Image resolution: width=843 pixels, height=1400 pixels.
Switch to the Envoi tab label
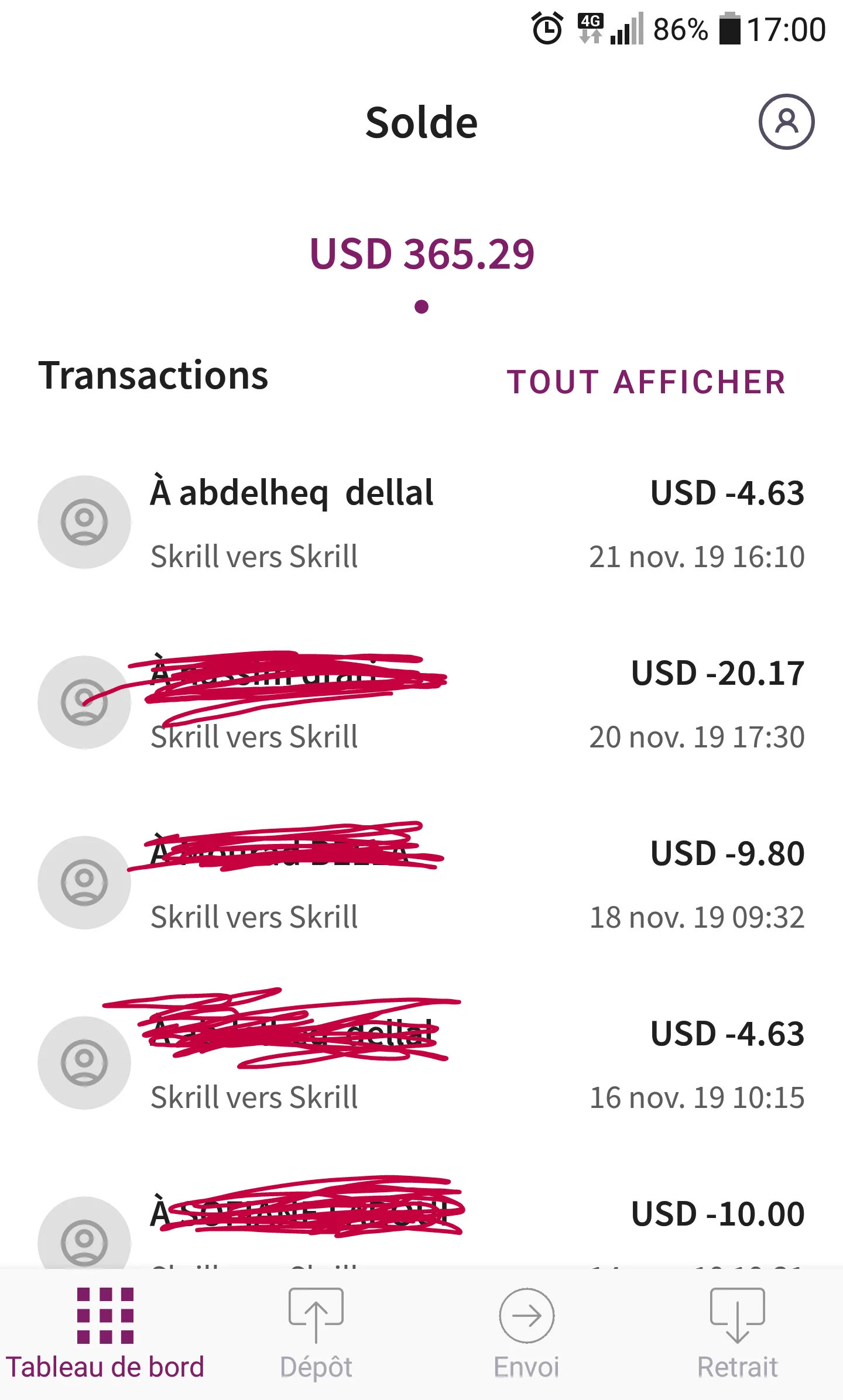click(526, 1367)
